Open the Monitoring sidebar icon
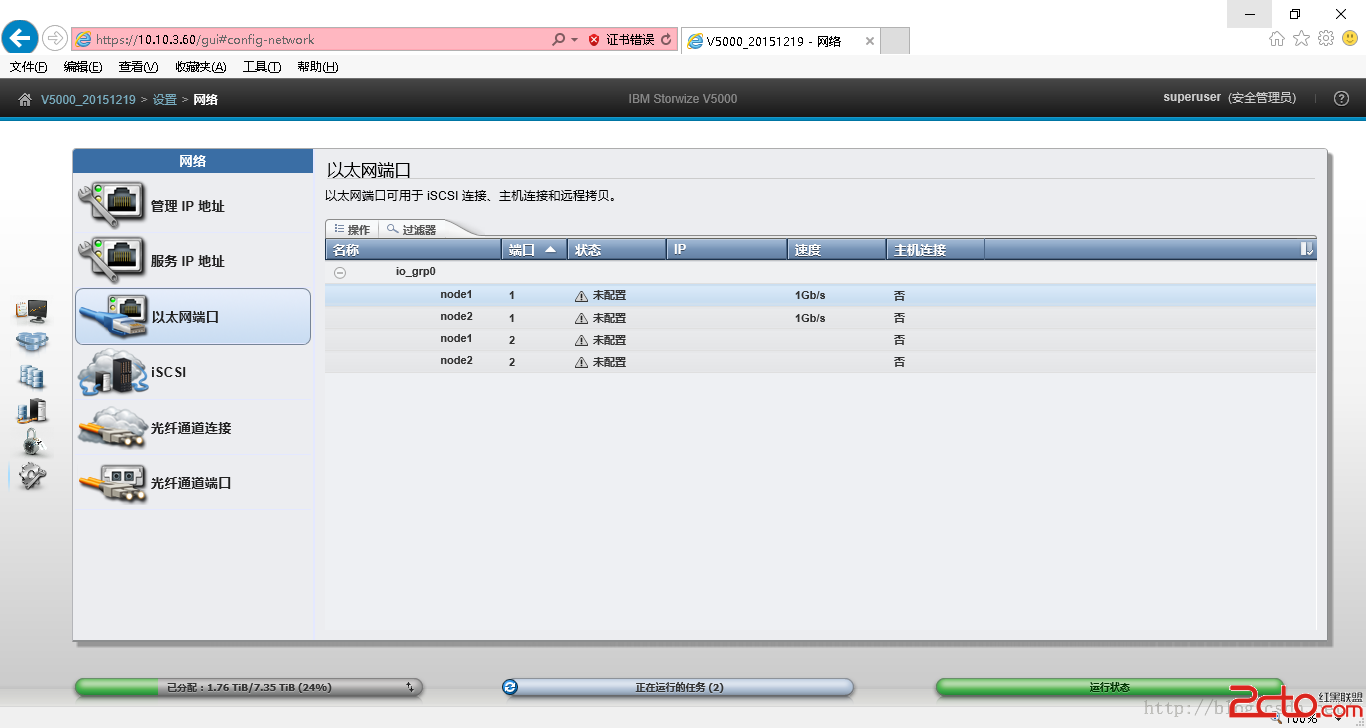Viewport: 1366px width, 728px height. click(32, 311)
